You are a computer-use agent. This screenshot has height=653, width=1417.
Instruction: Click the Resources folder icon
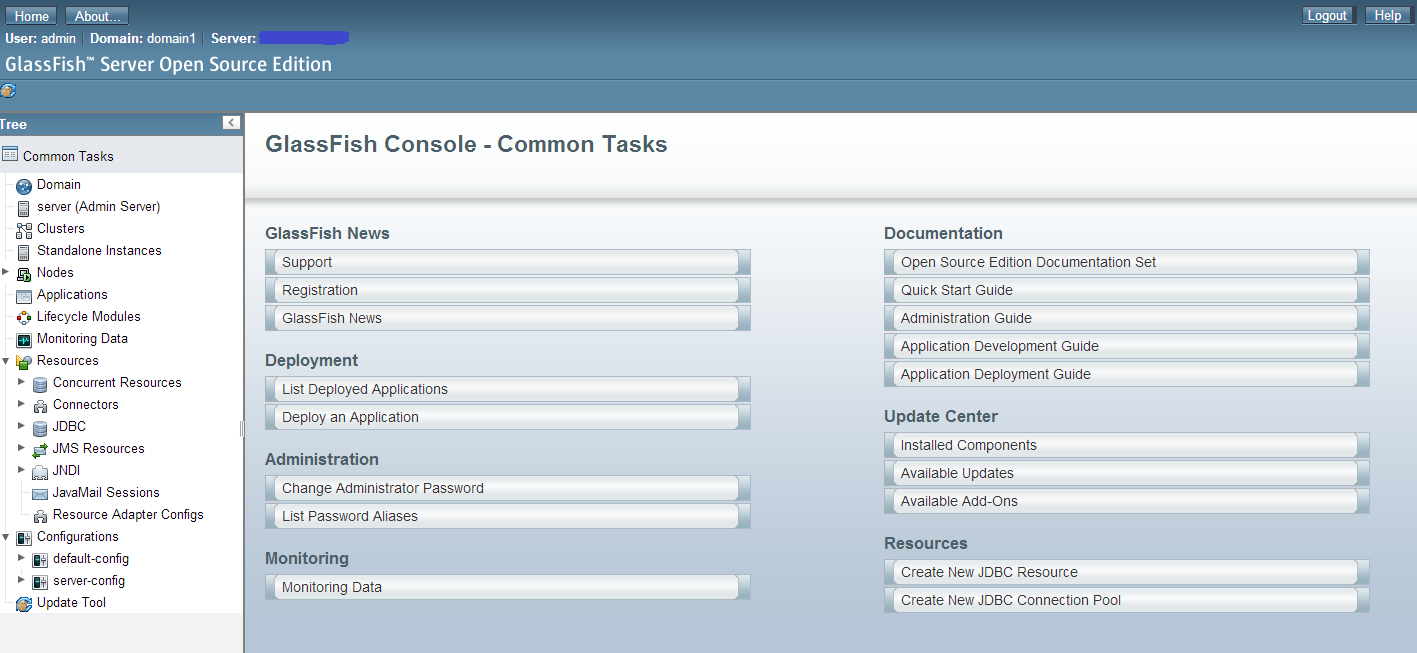24,361
